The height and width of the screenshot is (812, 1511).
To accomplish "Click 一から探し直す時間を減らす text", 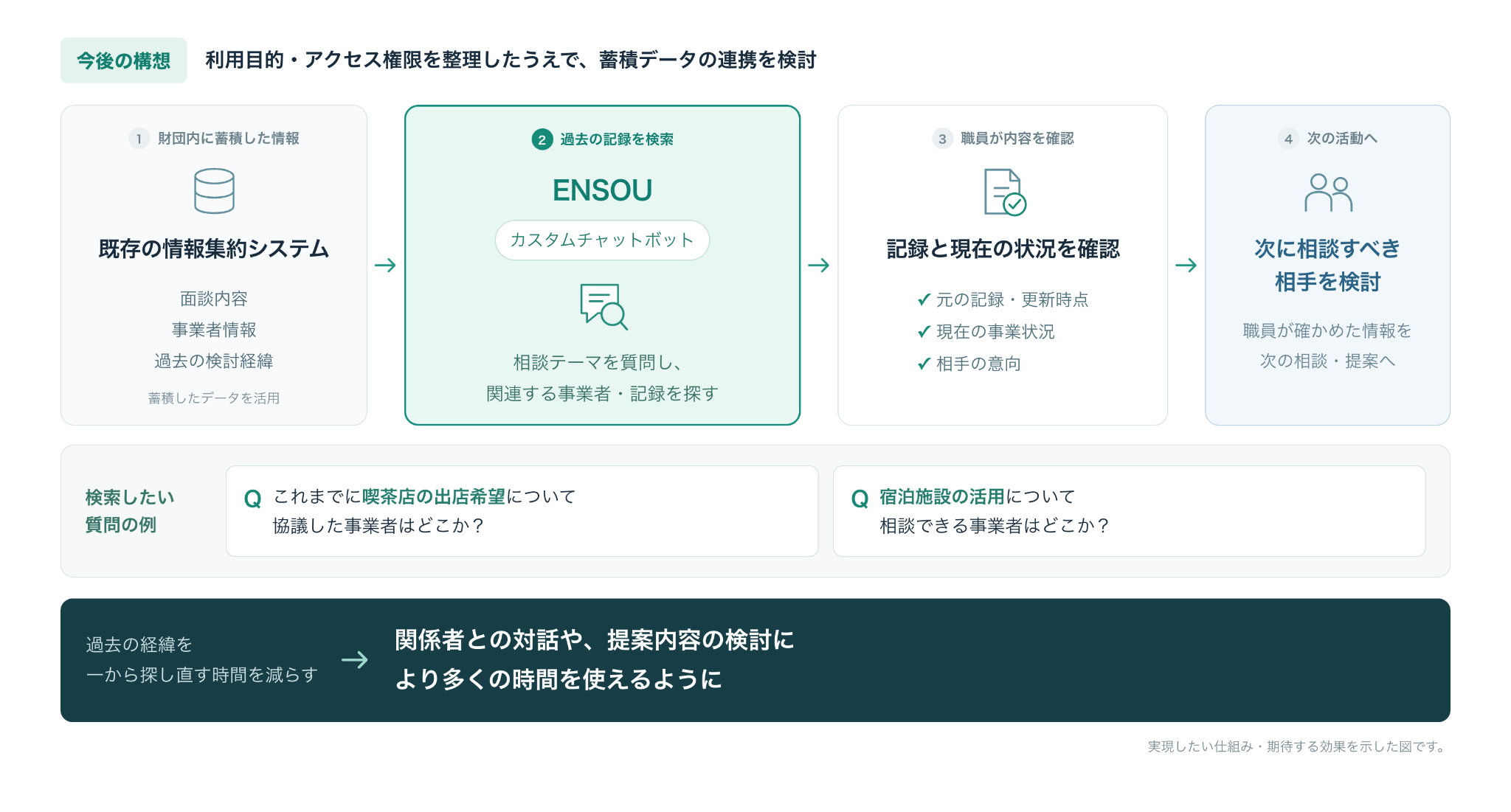I will tap(202, 675).
